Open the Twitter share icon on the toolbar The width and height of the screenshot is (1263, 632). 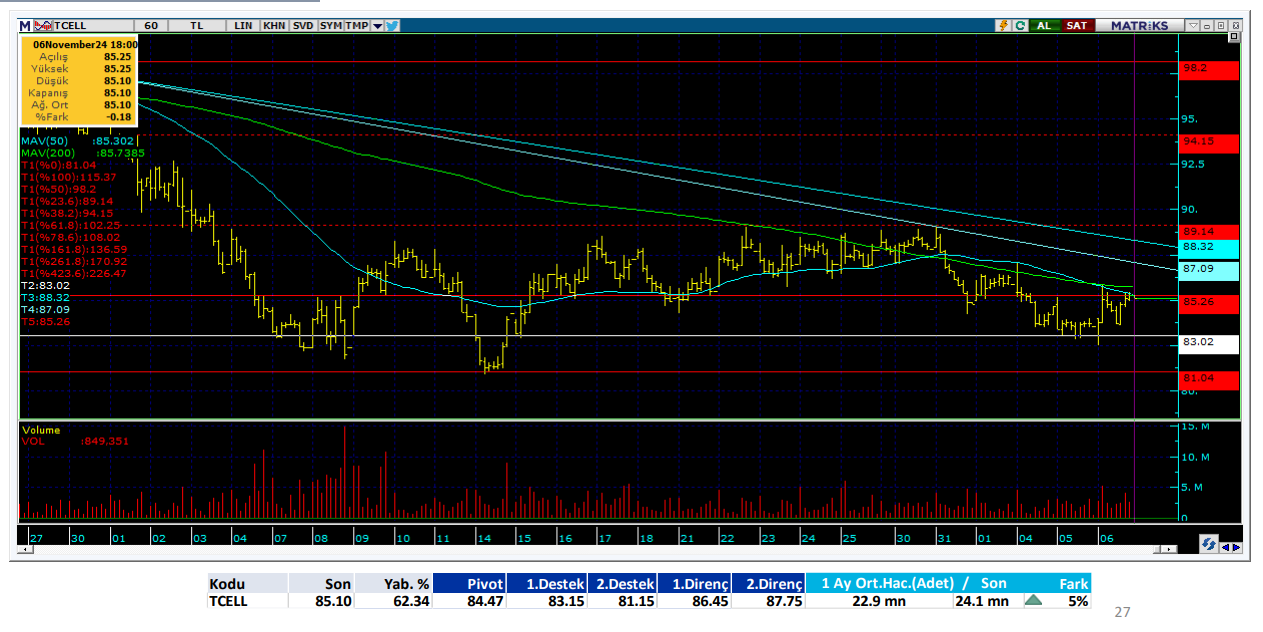(394, 25)
